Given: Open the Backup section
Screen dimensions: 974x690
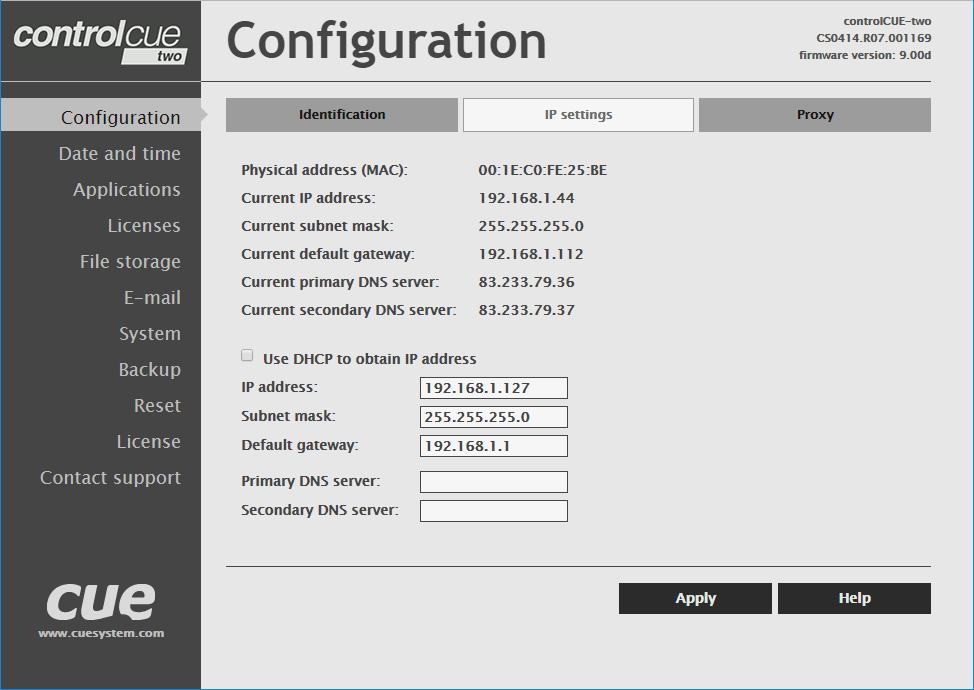Looking at the screenshot, I should 149,370.
